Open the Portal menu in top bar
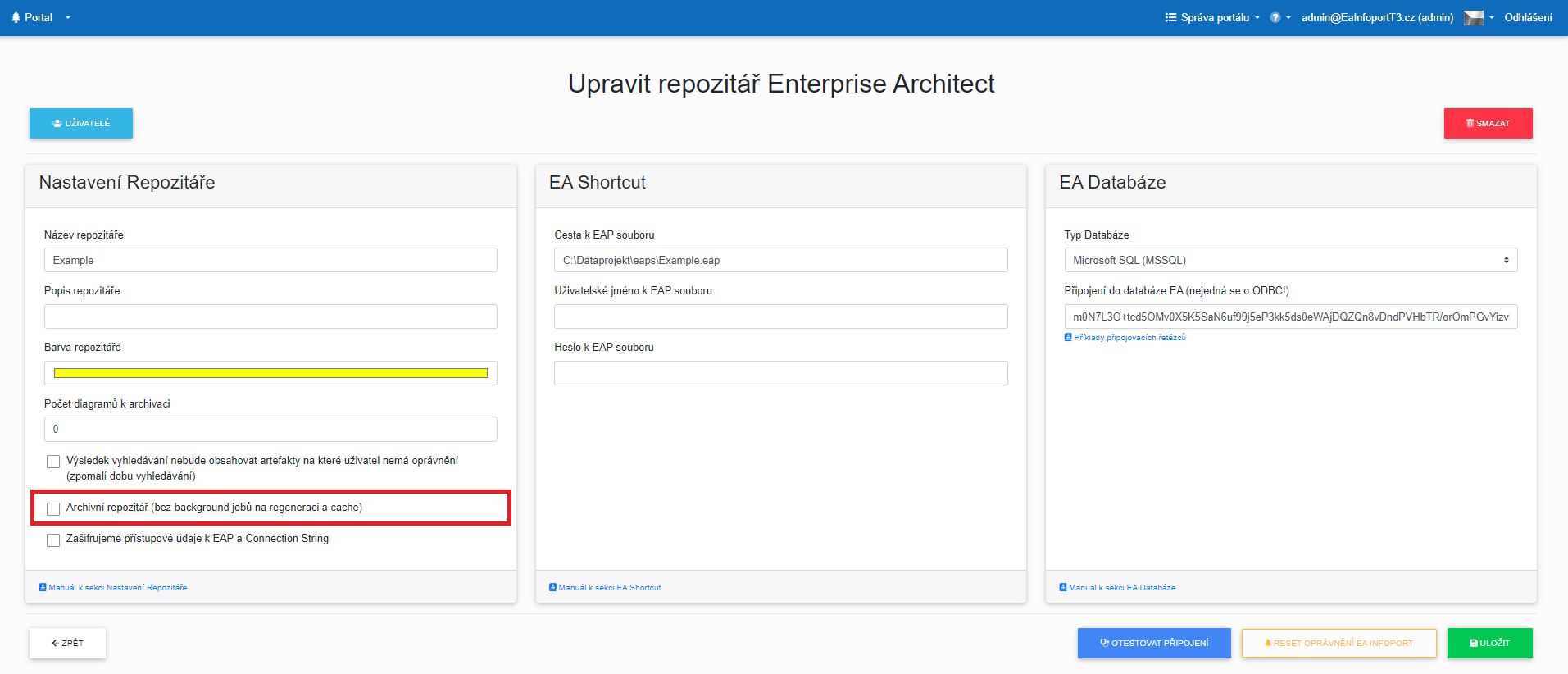The height and width of the screenshot is (674, 1568). click(41, 17)
